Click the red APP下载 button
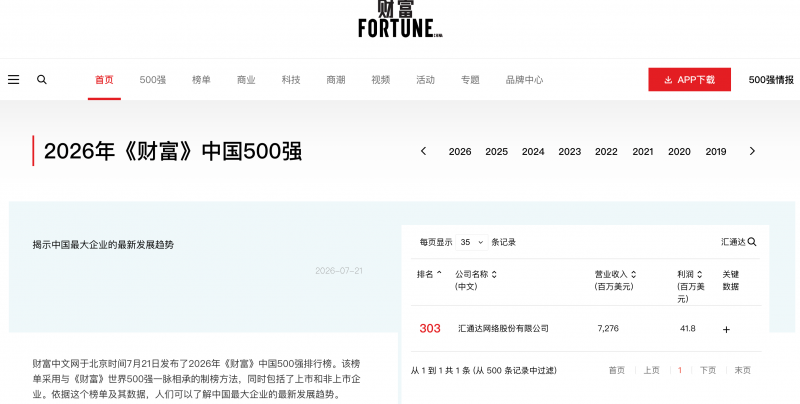 pyautogui.click(x=689, y=80)
